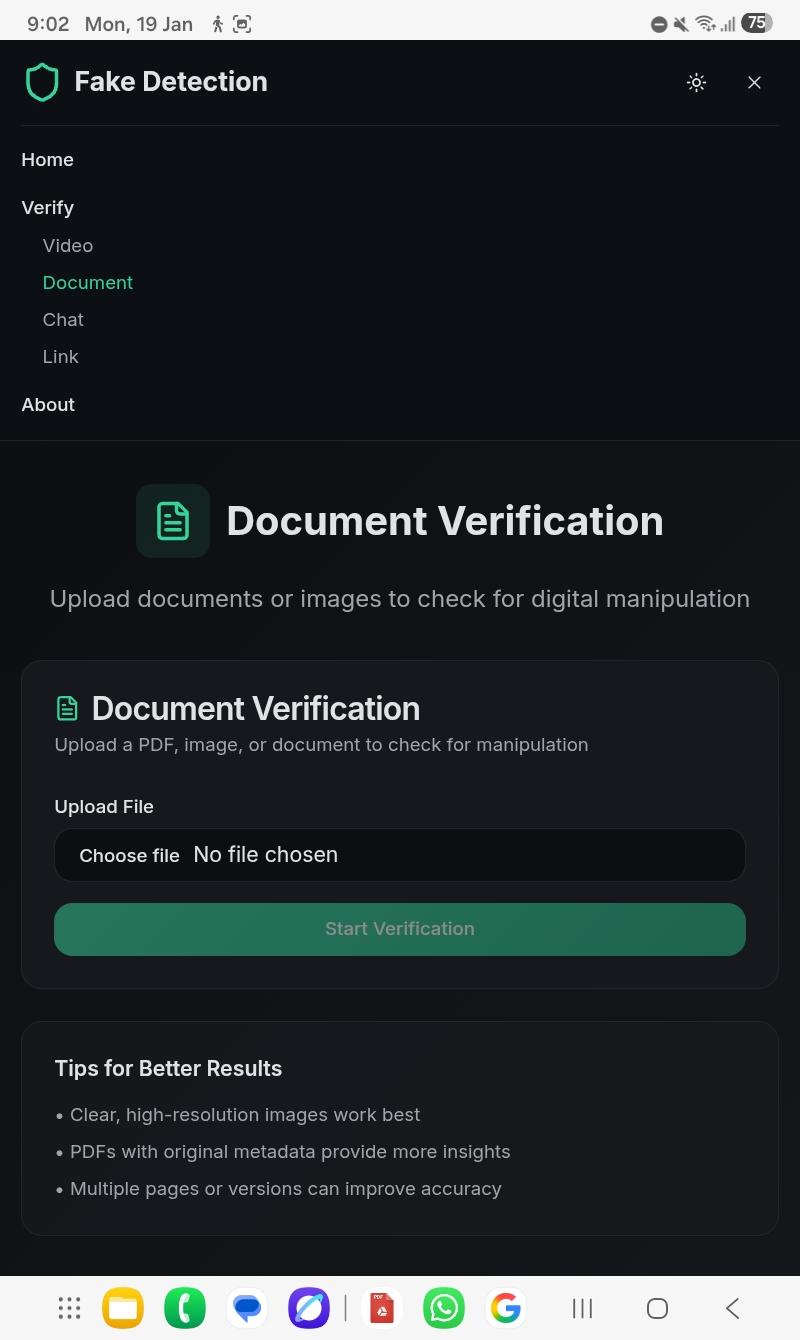Toggle the light/dark theme sun icon
The height and width of the screenshot is (1340, 800).
click(697, 83)
